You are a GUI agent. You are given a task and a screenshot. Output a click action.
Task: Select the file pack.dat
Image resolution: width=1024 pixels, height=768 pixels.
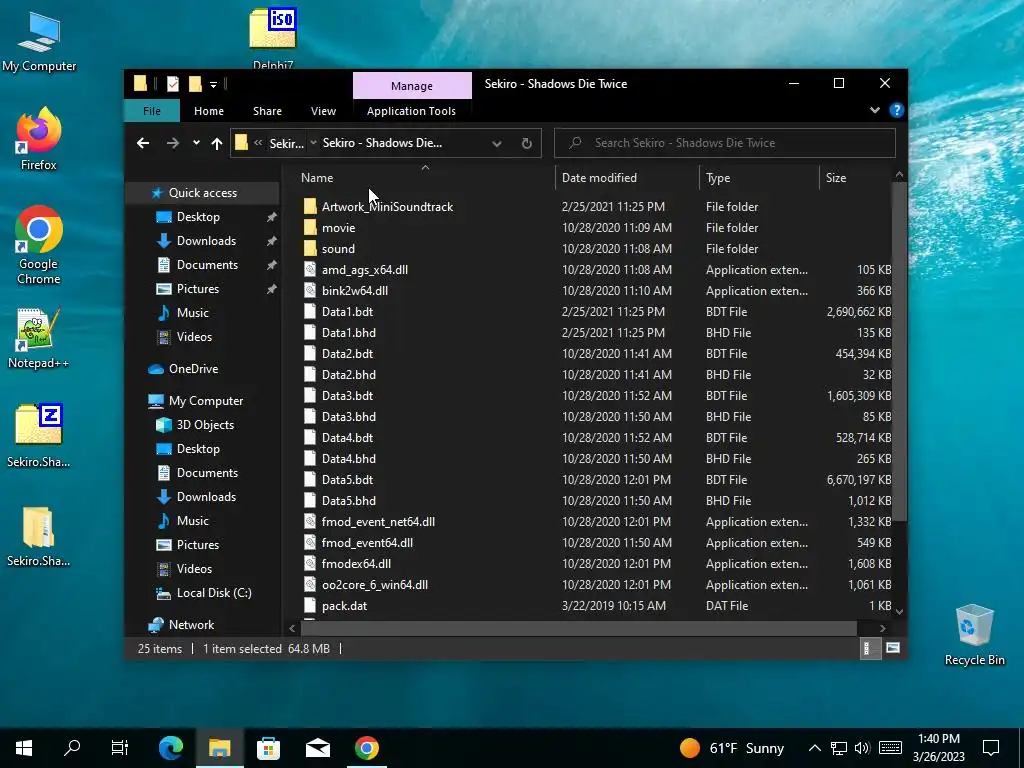point(344,605)
